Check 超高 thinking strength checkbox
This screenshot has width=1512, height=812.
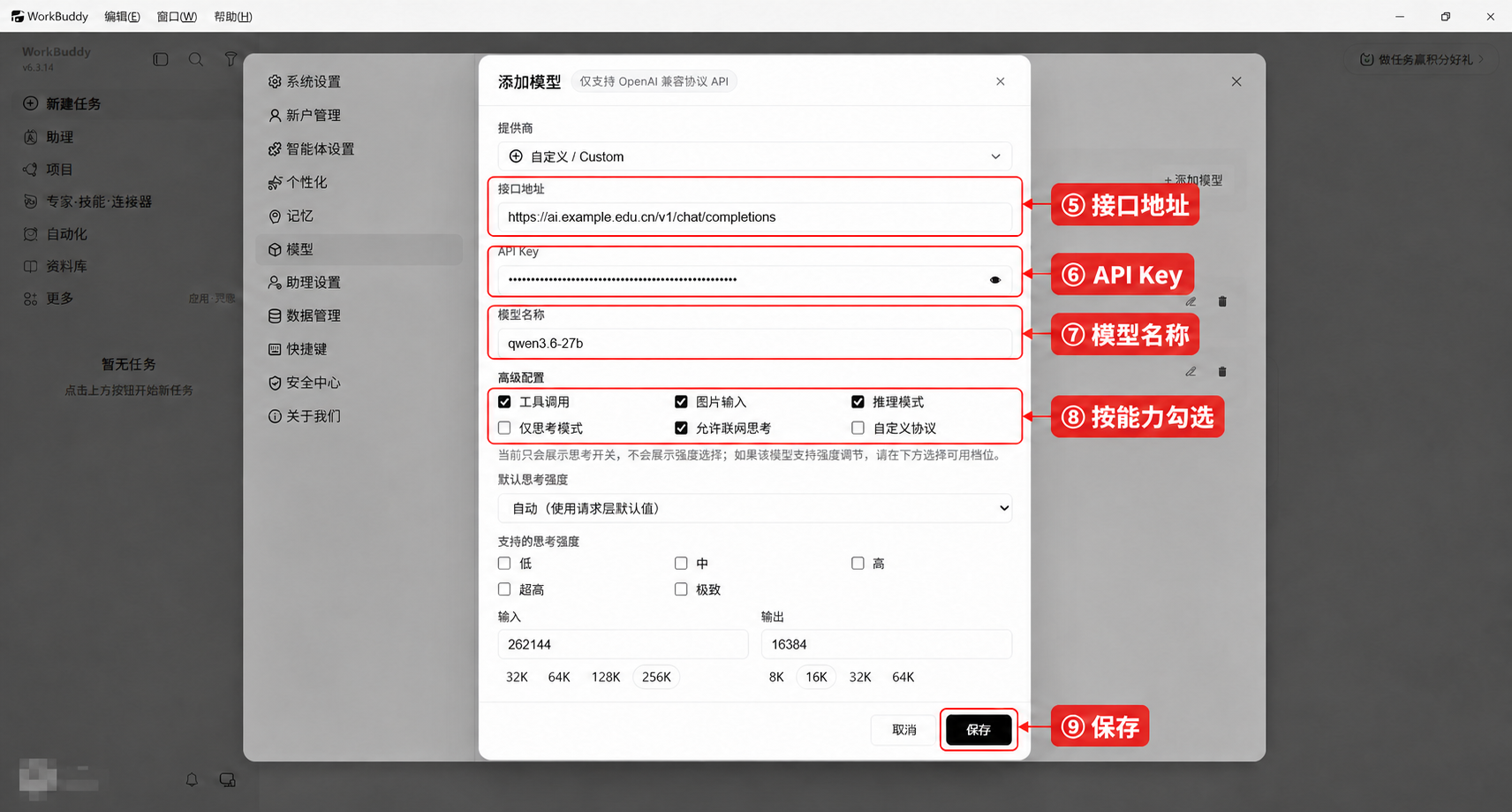click(504, 588)
